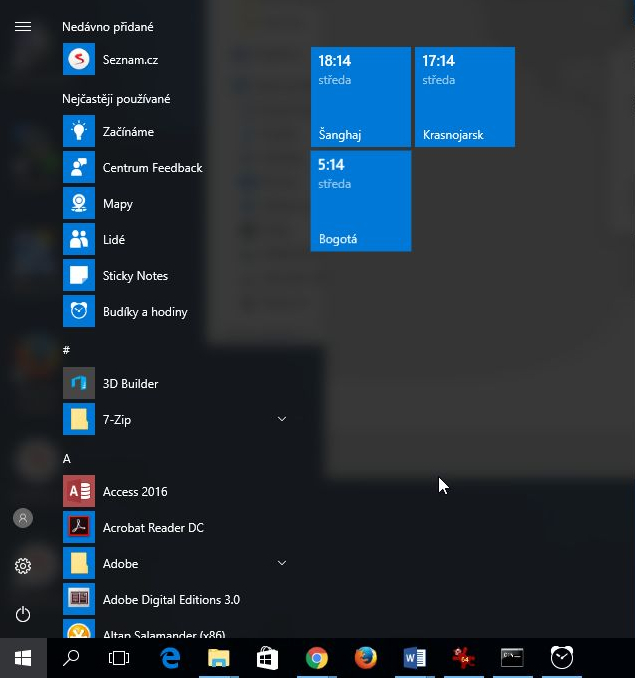
Task: Open Začínáme lightbulb icon
Action: pyautogui.click(x=79, y=131)
